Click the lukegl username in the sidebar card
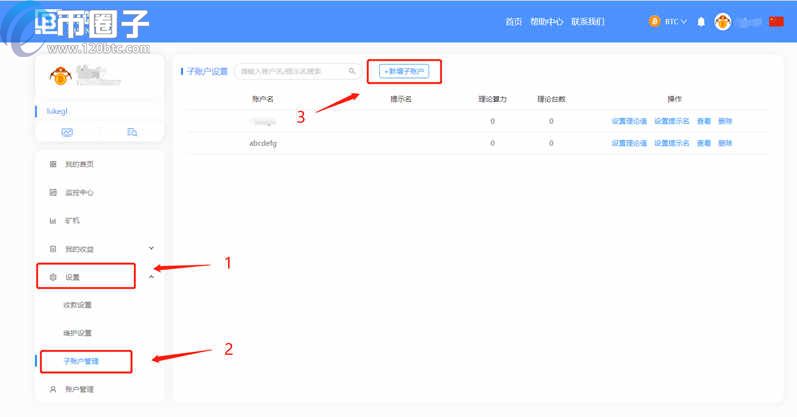Image resolution: width=797 pixels, height=417 pixels. 57,111
